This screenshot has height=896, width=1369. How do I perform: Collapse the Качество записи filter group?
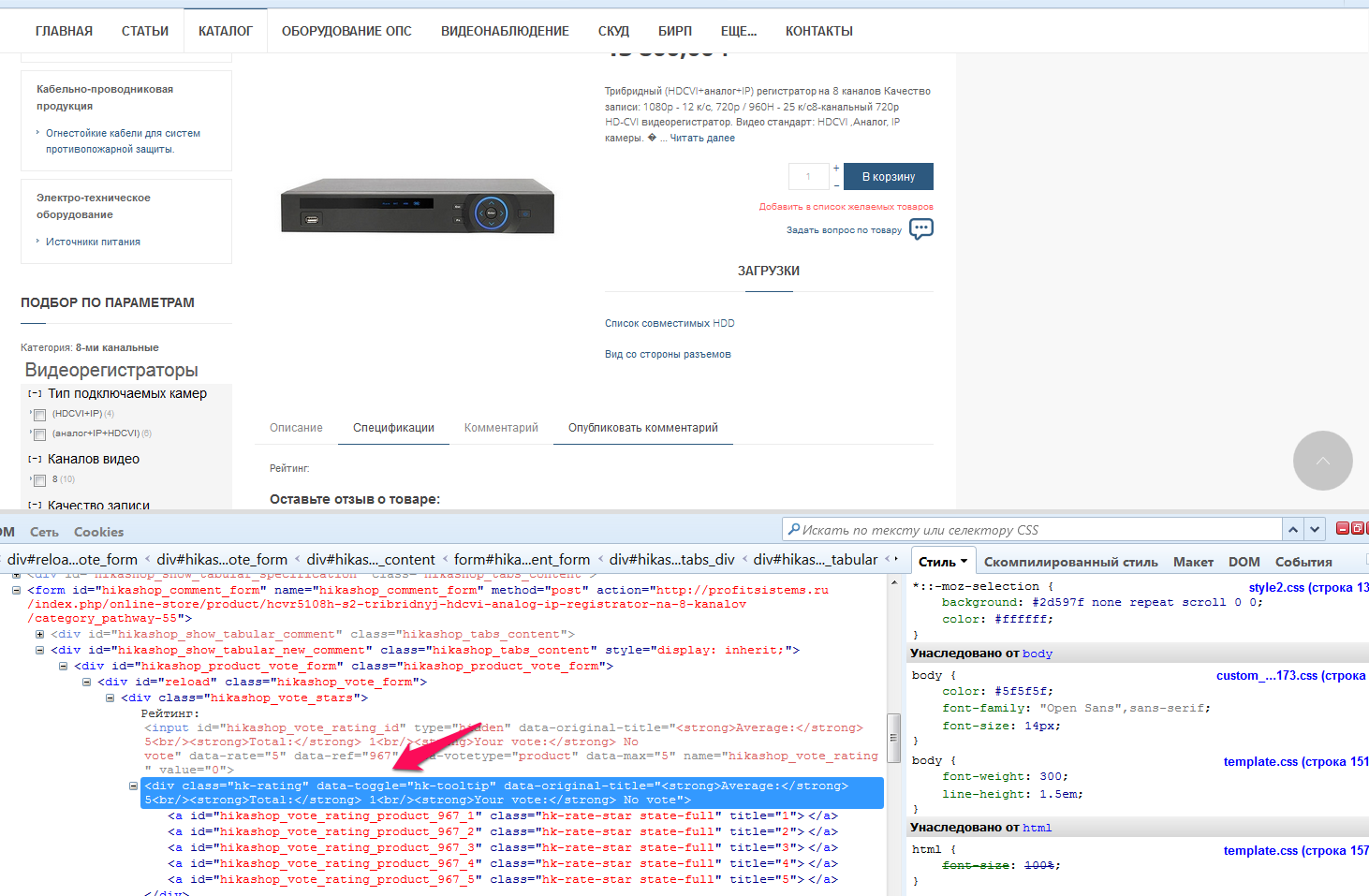(35, 506)
